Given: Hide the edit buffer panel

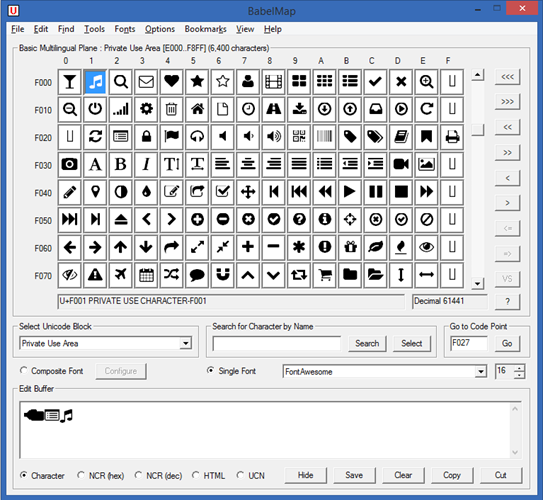Looking at the screenshot, I should point(305,475).
